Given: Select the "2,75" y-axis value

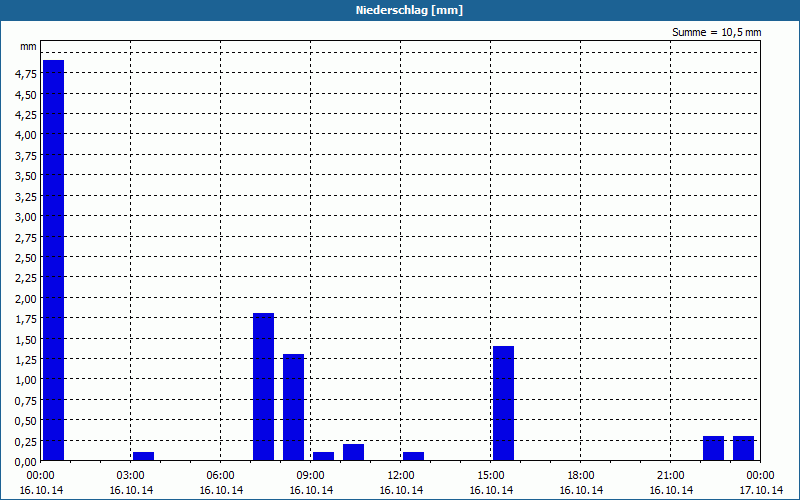Looking at the screenshot, I should tap(26, 237).
